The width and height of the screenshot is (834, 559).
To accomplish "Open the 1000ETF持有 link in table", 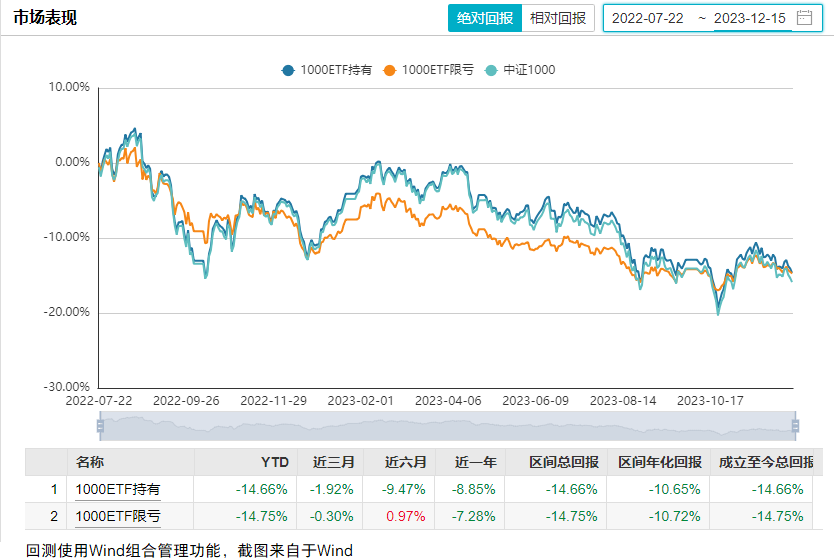I will pyautogui.click(x=118, y=490).
